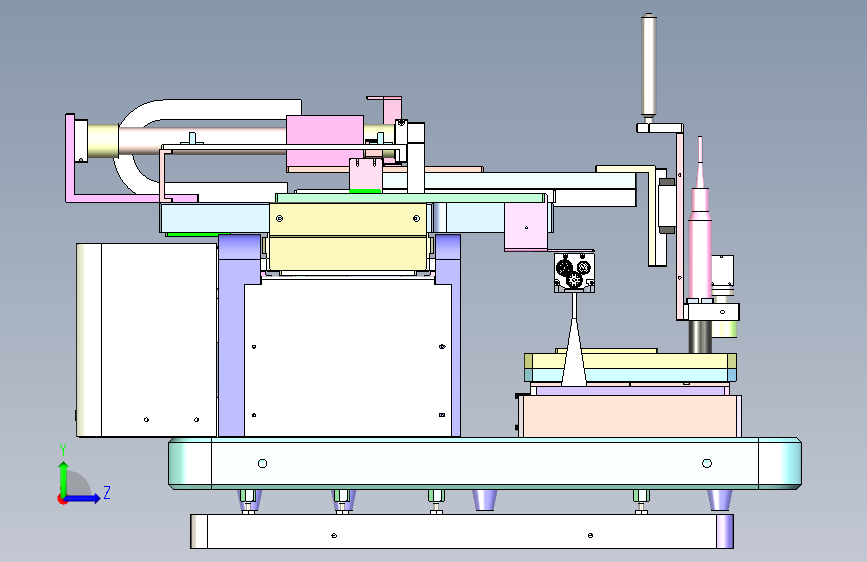Select the bottom white frame rail

coord(462,532)
